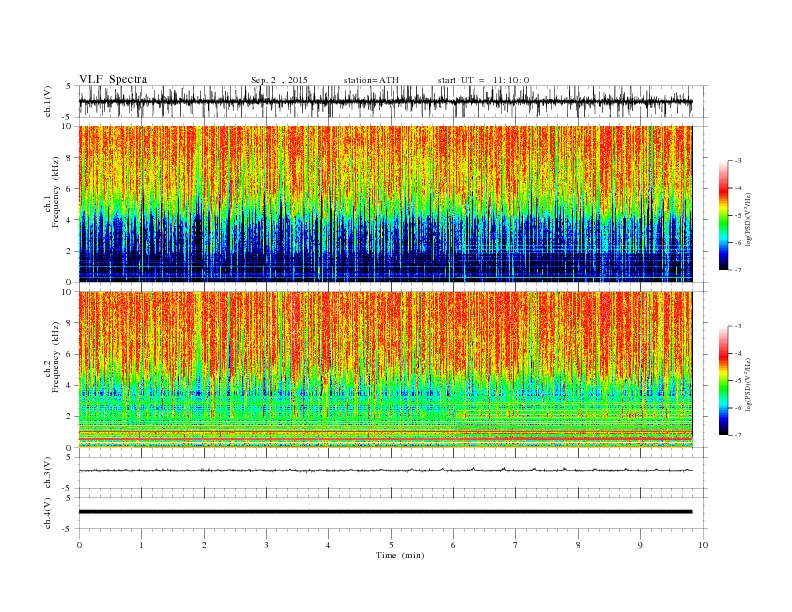Screen dimensions: 792x612
Task: Click the "ch.1(V)" axis label
Action: (x=48, y=102)
